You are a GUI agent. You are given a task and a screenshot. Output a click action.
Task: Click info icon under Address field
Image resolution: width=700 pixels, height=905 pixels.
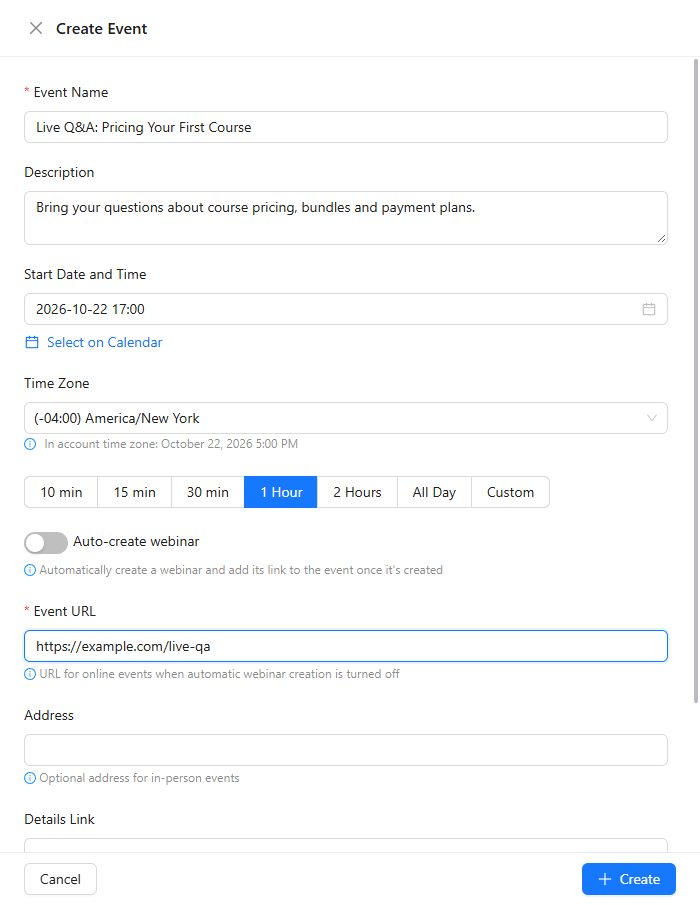tap(30, 778)
